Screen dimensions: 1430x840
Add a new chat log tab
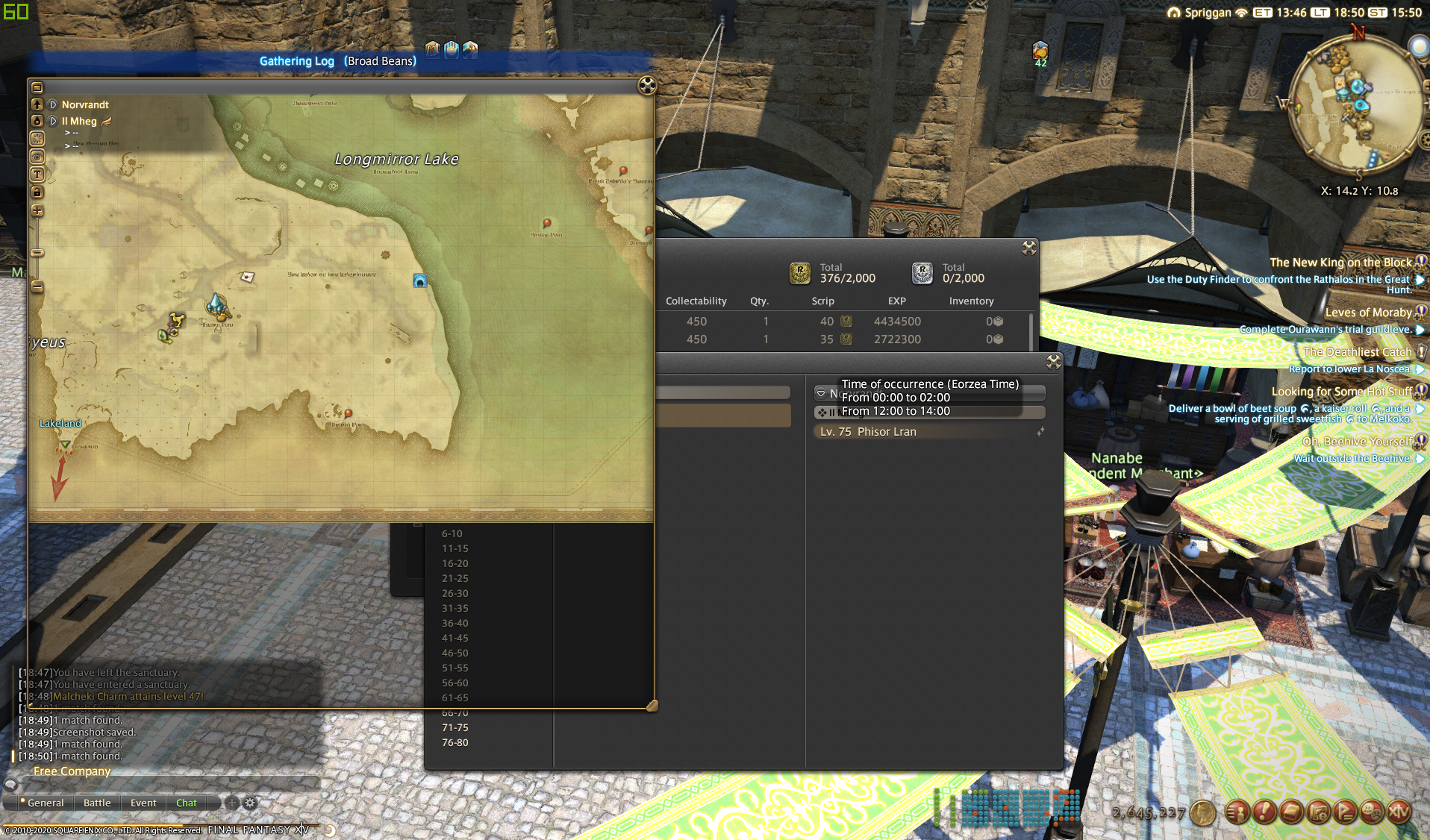coord(232,803)
